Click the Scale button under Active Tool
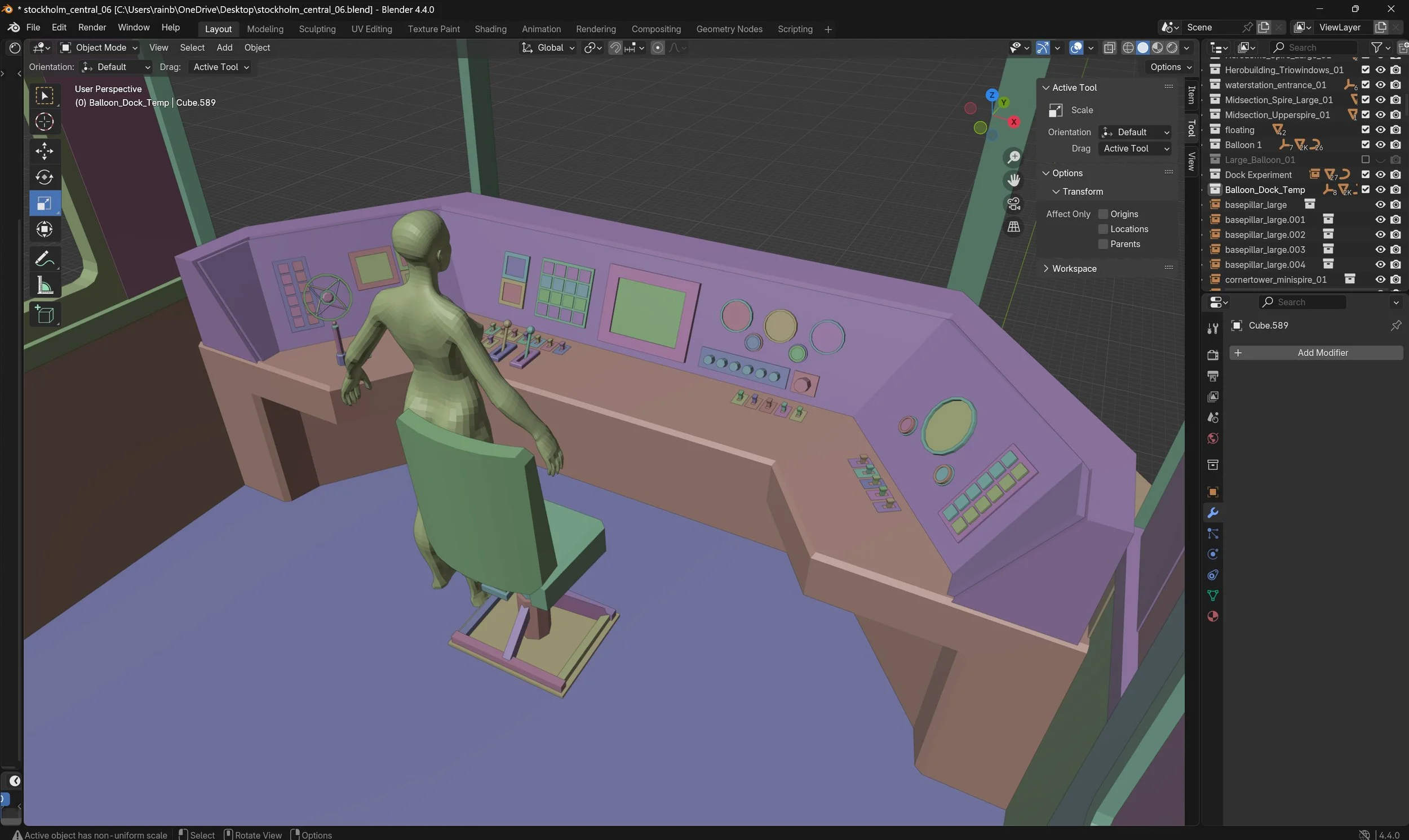The image size is (1409, 840). point(1070,110)
